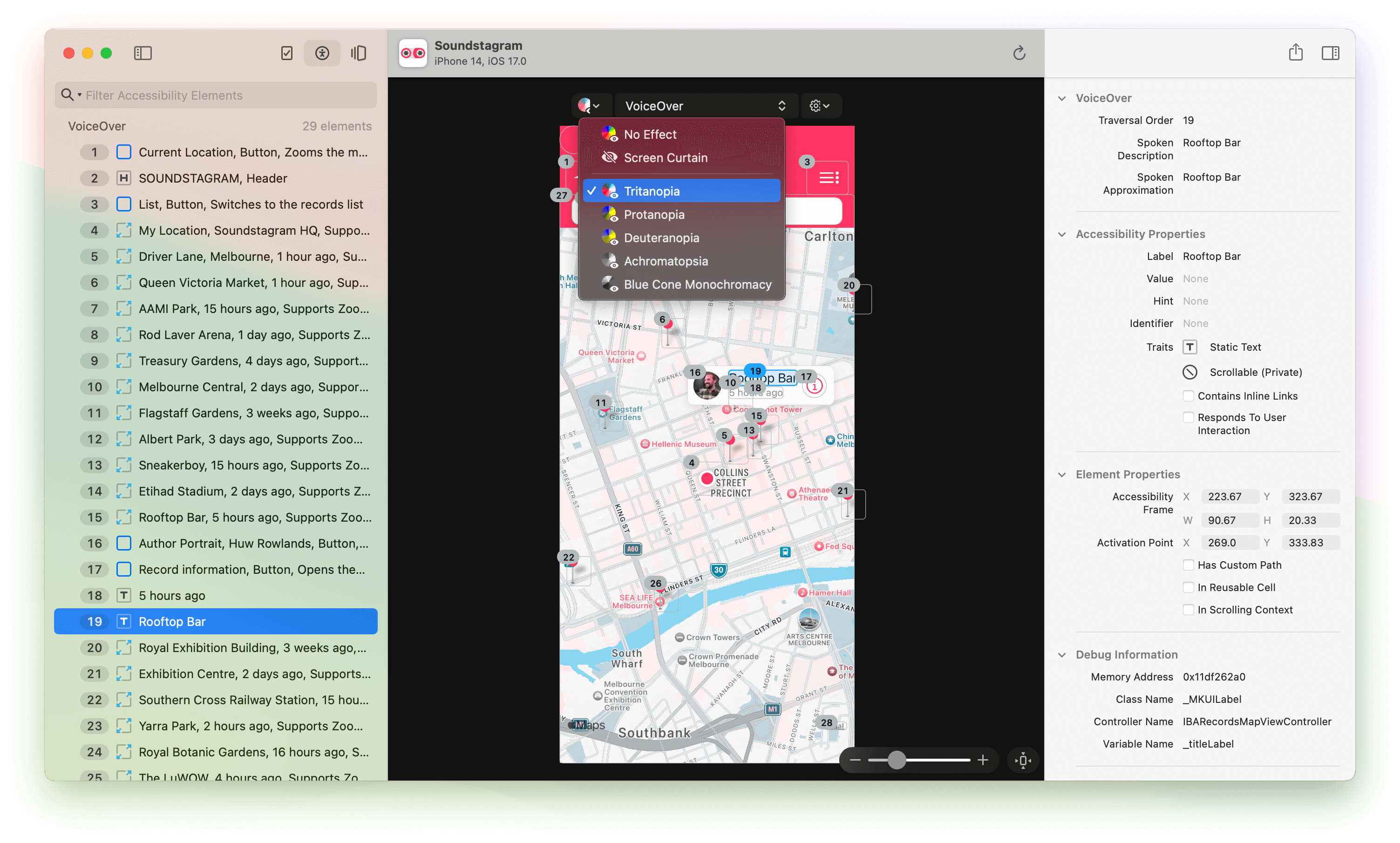Collapse the Element Properties section

[x=1061, y=474]
